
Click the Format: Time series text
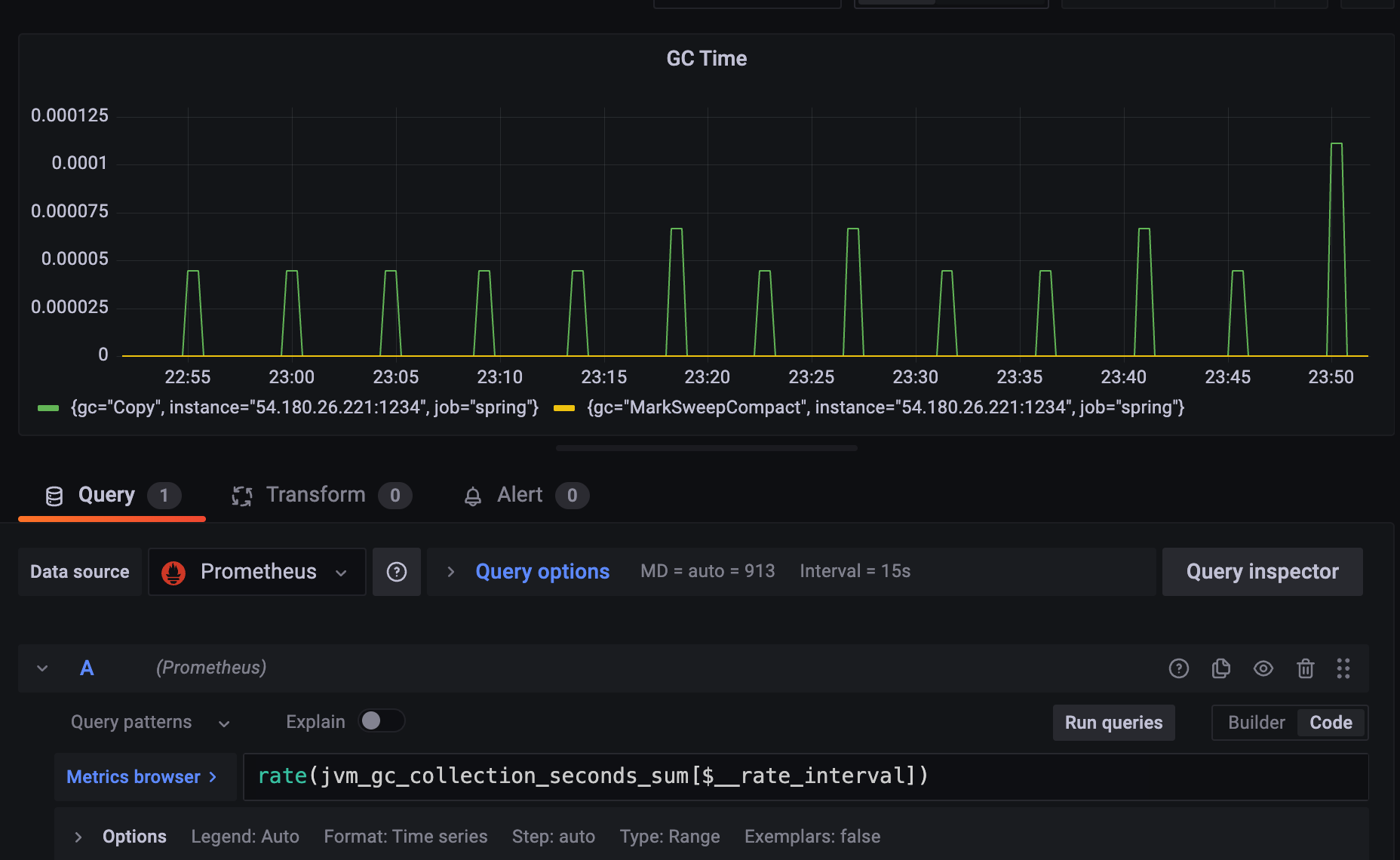point(406,837)
